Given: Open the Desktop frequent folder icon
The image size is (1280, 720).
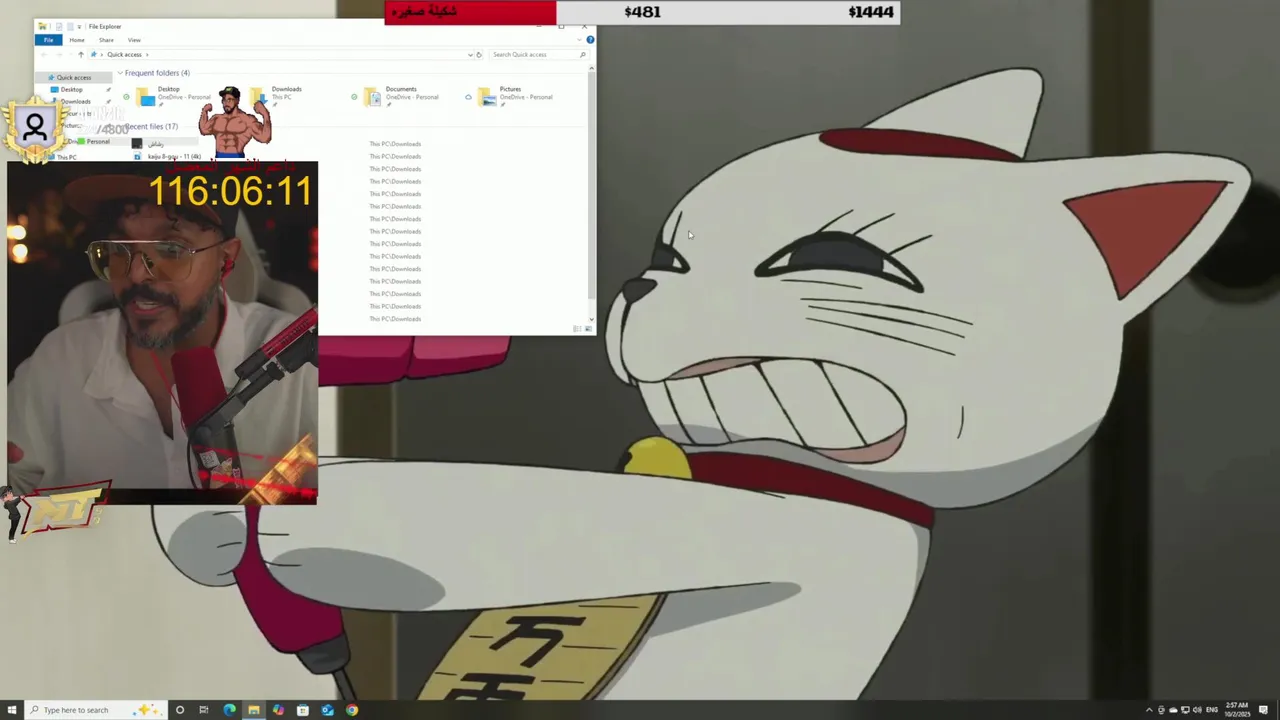Looking at the screenshot, I should coord(147,97).
